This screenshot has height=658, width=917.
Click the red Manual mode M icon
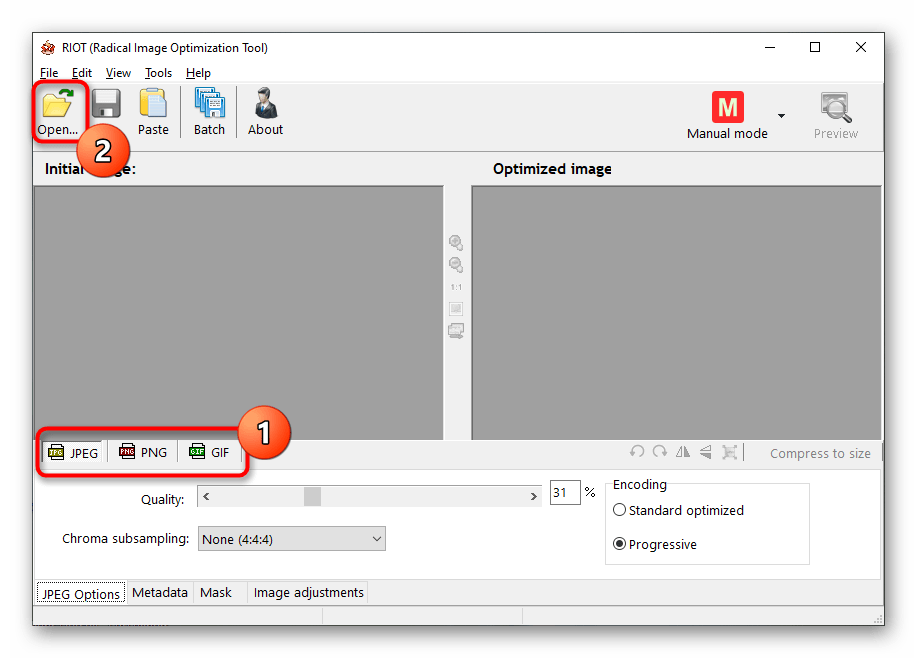click(728, 107)
